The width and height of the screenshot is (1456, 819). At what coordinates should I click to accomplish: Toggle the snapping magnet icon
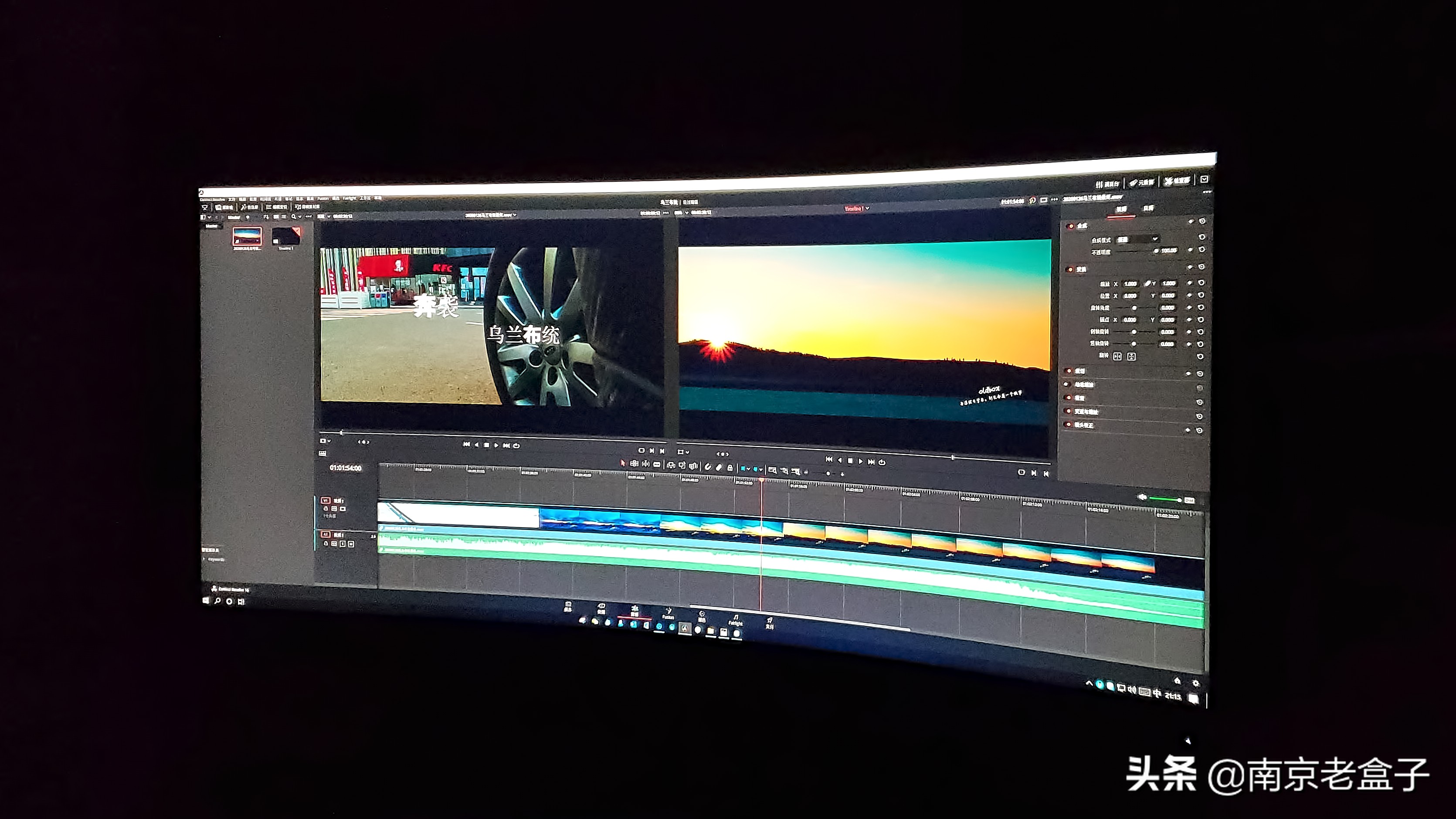(708, 467)
